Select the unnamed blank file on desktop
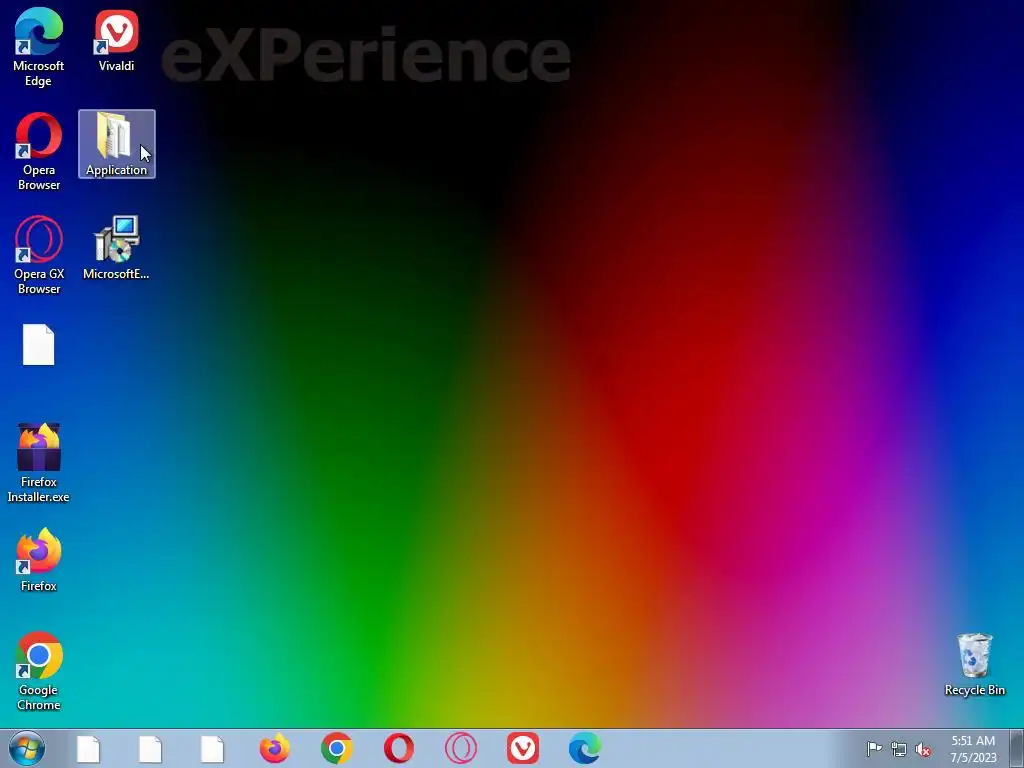 39,345
